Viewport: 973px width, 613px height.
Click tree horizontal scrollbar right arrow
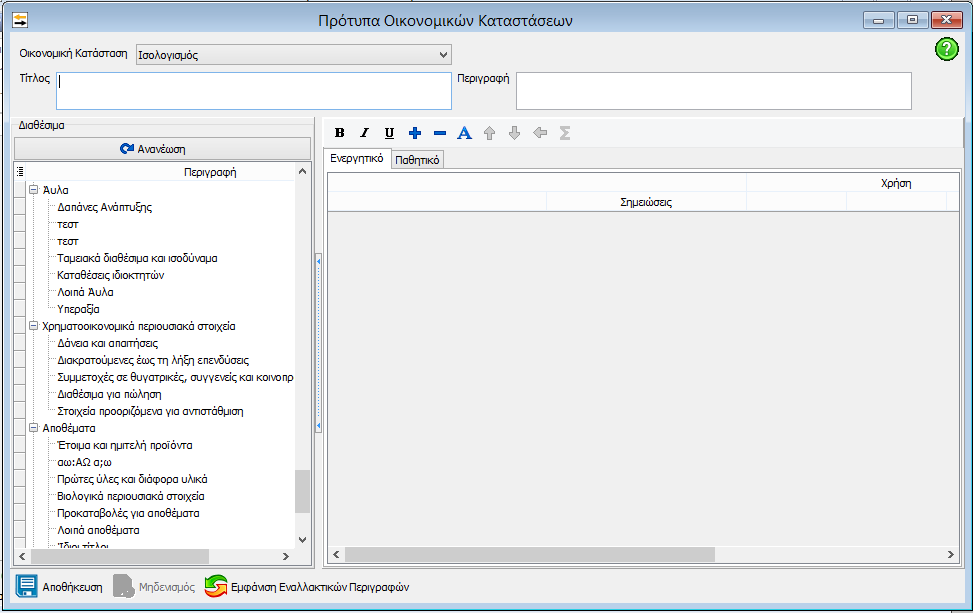pos(285,557)
